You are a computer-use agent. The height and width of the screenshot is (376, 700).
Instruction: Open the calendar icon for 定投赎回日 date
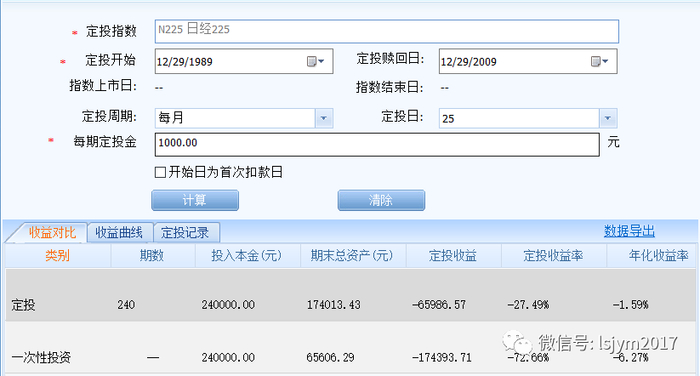coord(599,61)
